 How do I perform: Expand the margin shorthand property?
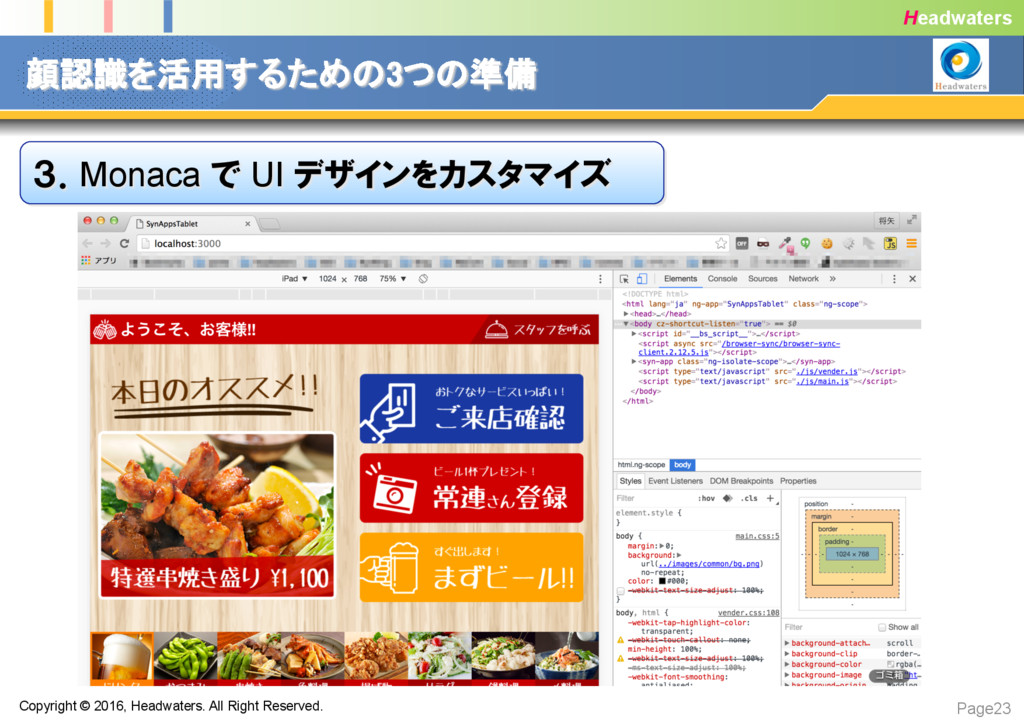(x=662, y=546)
